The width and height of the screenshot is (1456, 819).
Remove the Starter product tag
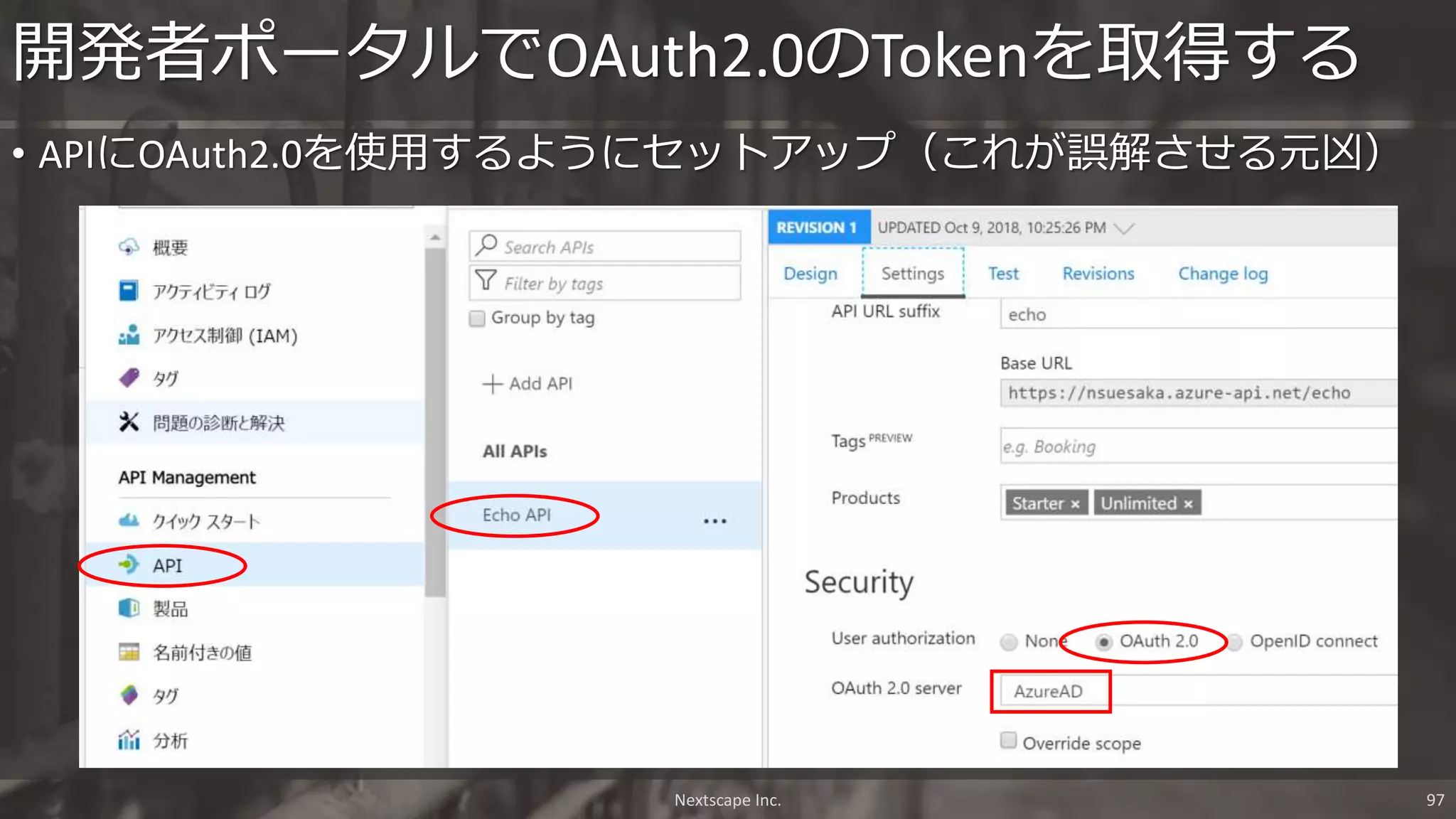1075,504
